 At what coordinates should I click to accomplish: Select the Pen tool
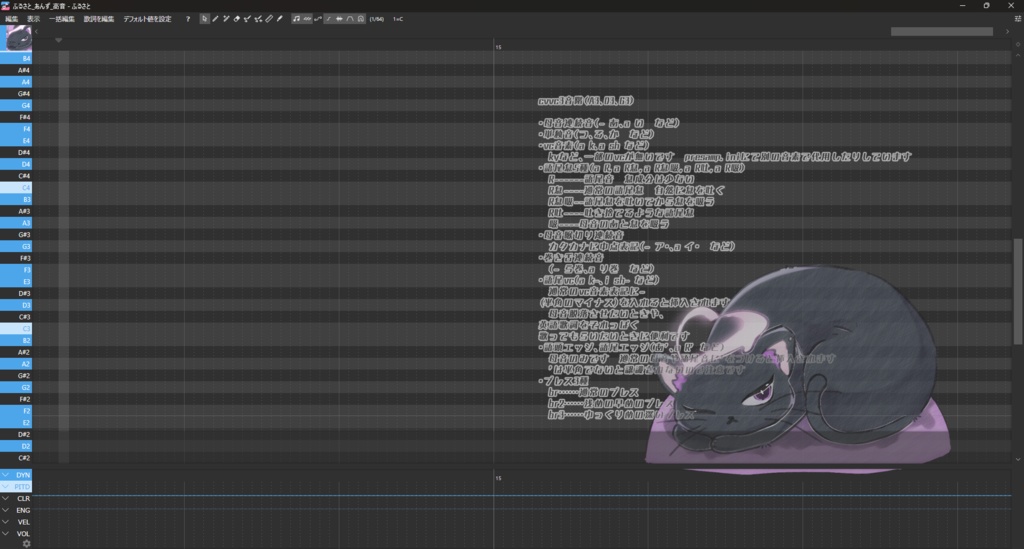(x=215, y=19)
